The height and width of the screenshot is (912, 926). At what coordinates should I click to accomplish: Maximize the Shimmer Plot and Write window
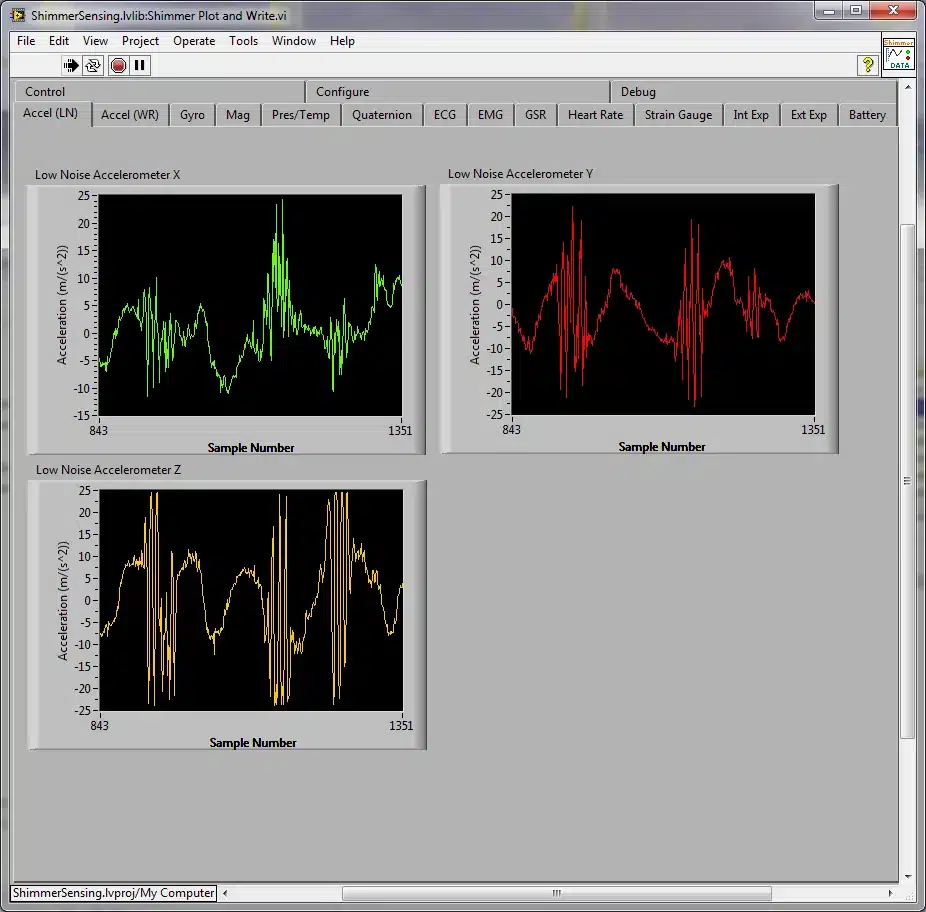856,11
